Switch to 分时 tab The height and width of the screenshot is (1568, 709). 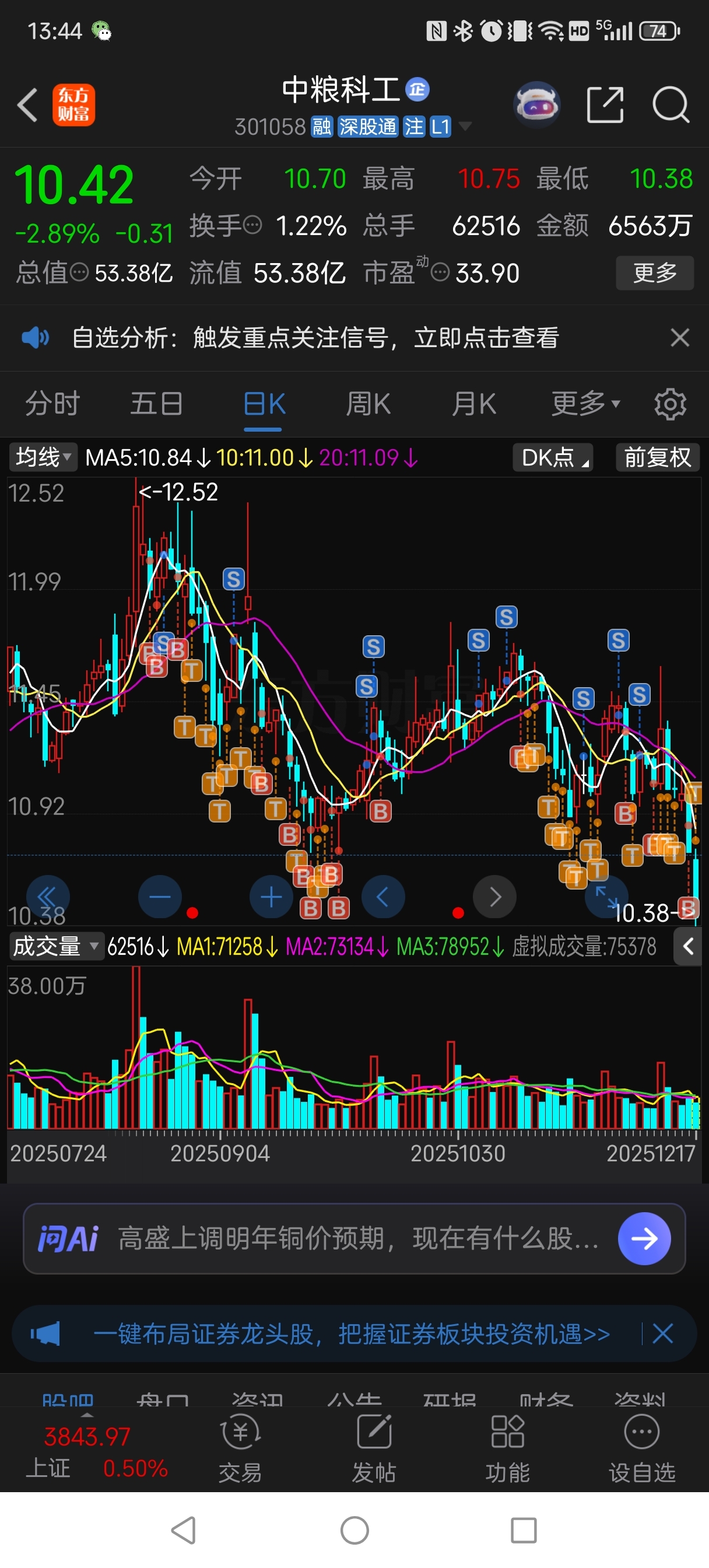pyautogui.click(x=52, y=404)
